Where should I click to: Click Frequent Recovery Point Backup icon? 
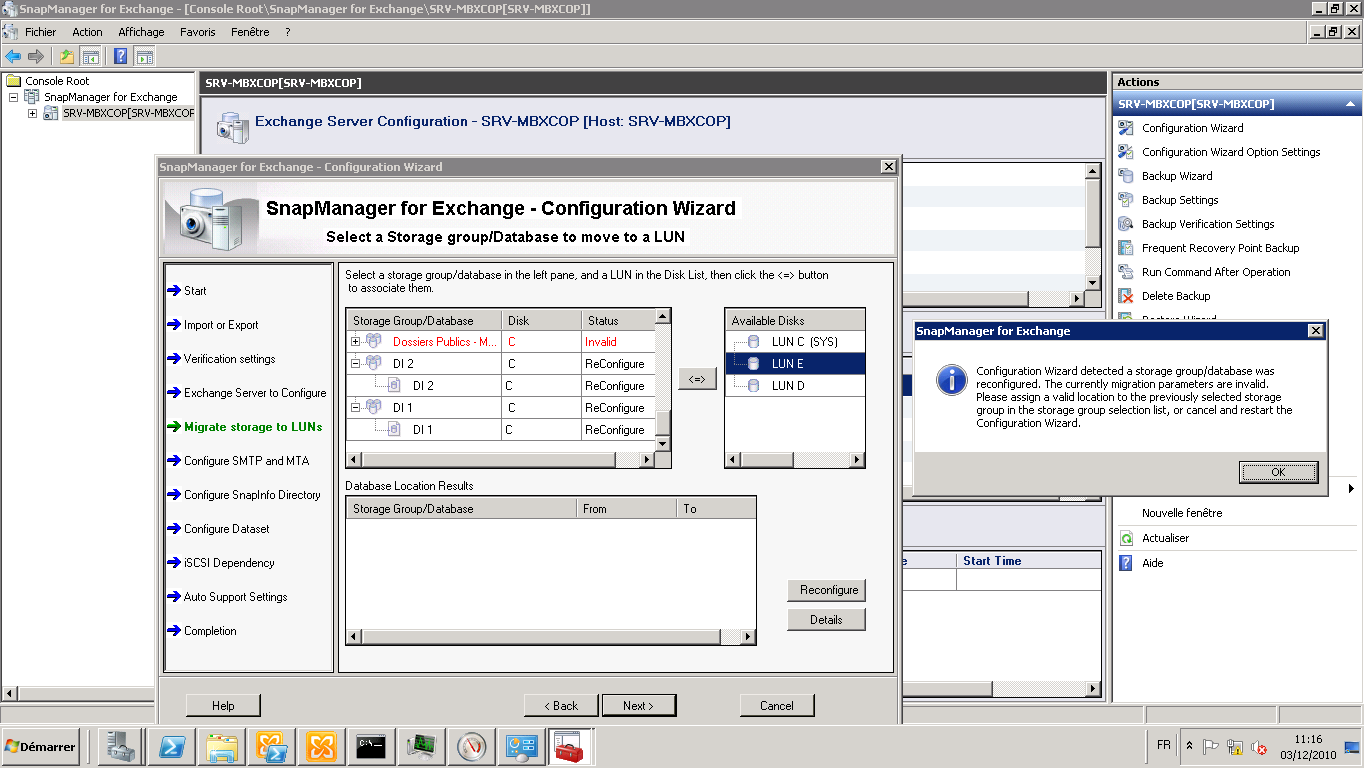click(1125, 248)
